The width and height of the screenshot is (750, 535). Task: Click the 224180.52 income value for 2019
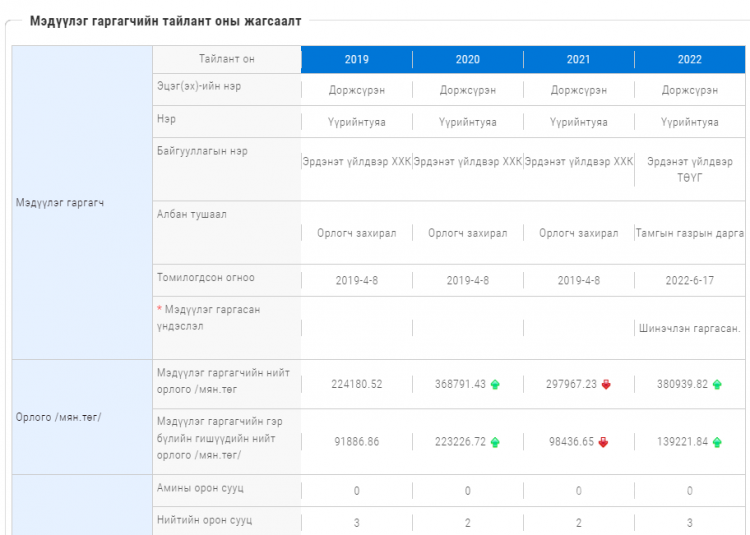[x=357, y=384]
